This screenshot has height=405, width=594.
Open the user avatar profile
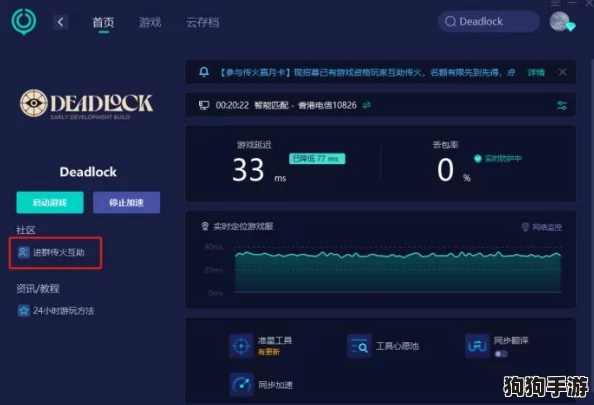point(560,21)
